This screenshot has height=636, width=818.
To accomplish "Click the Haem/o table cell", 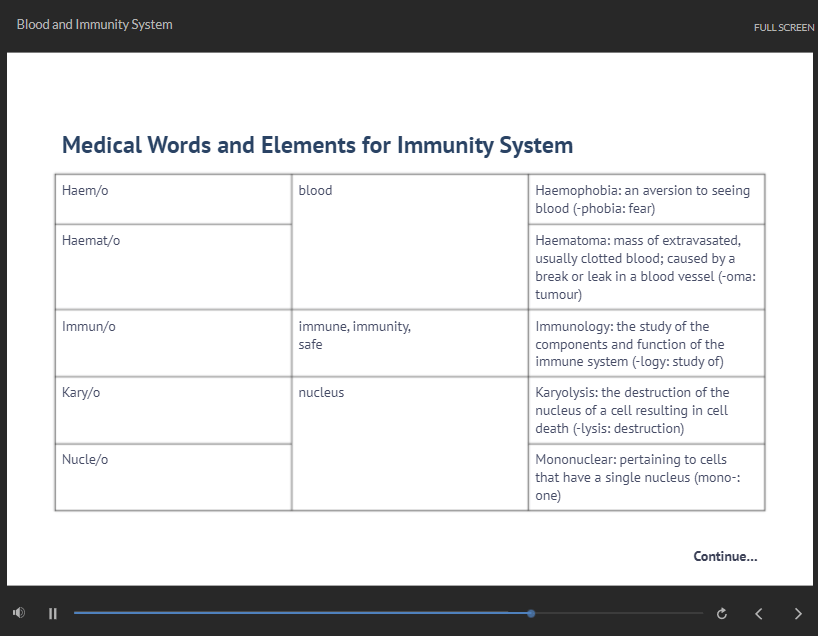I will point(172,199).
